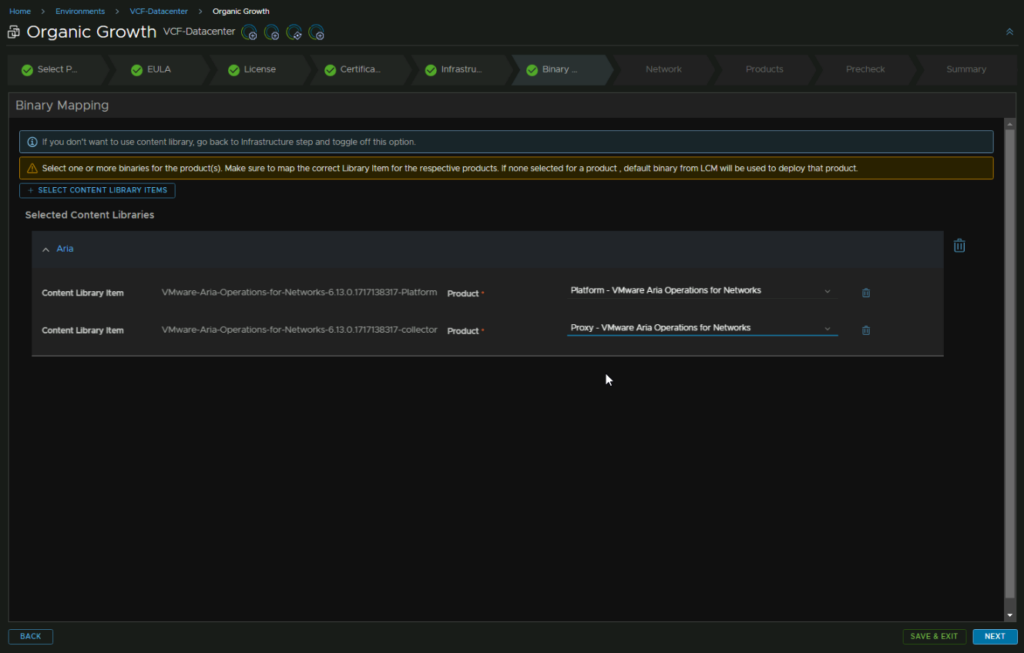Click the Organic Growth environment icon beside the title

14,32
